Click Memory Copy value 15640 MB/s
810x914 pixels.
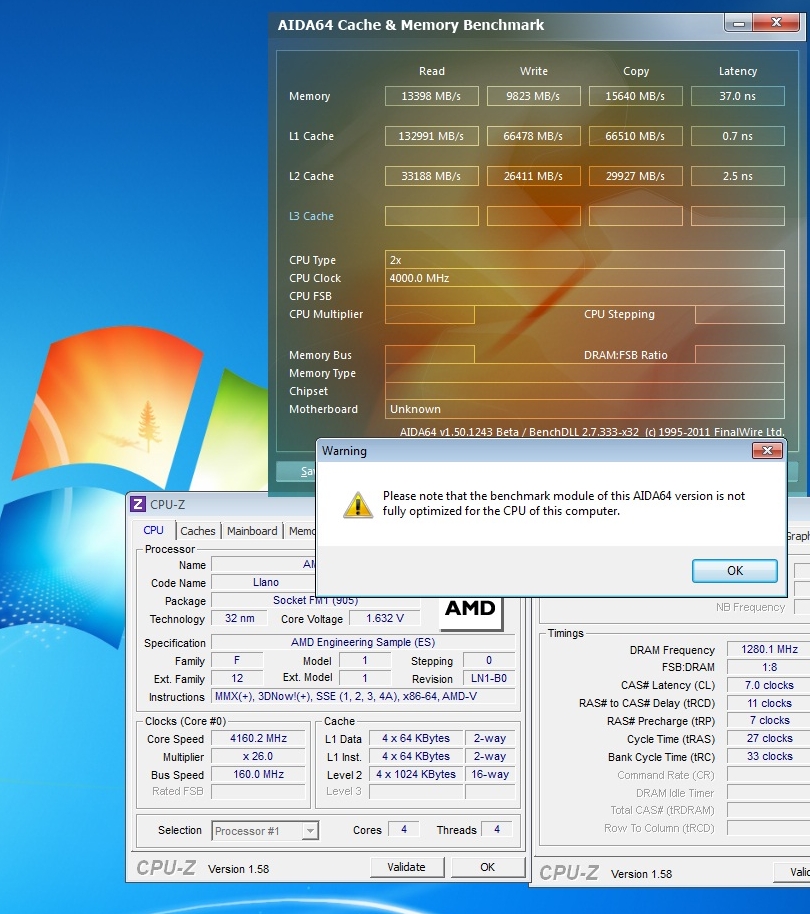coord(635,96)
